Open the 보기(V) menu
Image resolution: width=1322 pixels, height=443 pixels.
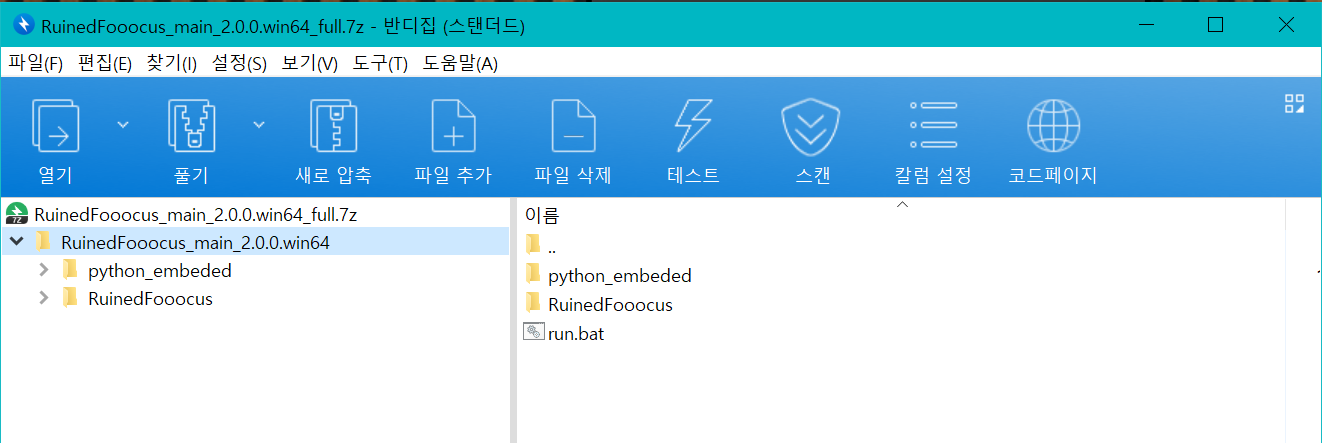[310, 63]
